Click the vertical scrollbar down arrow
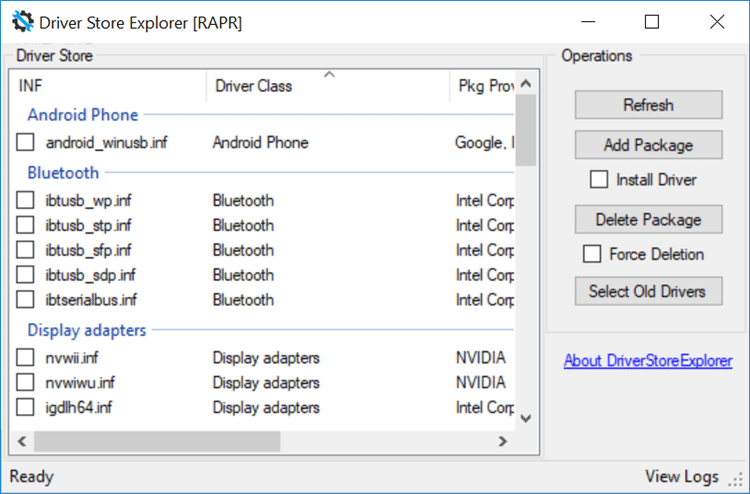 click(526, 418)
